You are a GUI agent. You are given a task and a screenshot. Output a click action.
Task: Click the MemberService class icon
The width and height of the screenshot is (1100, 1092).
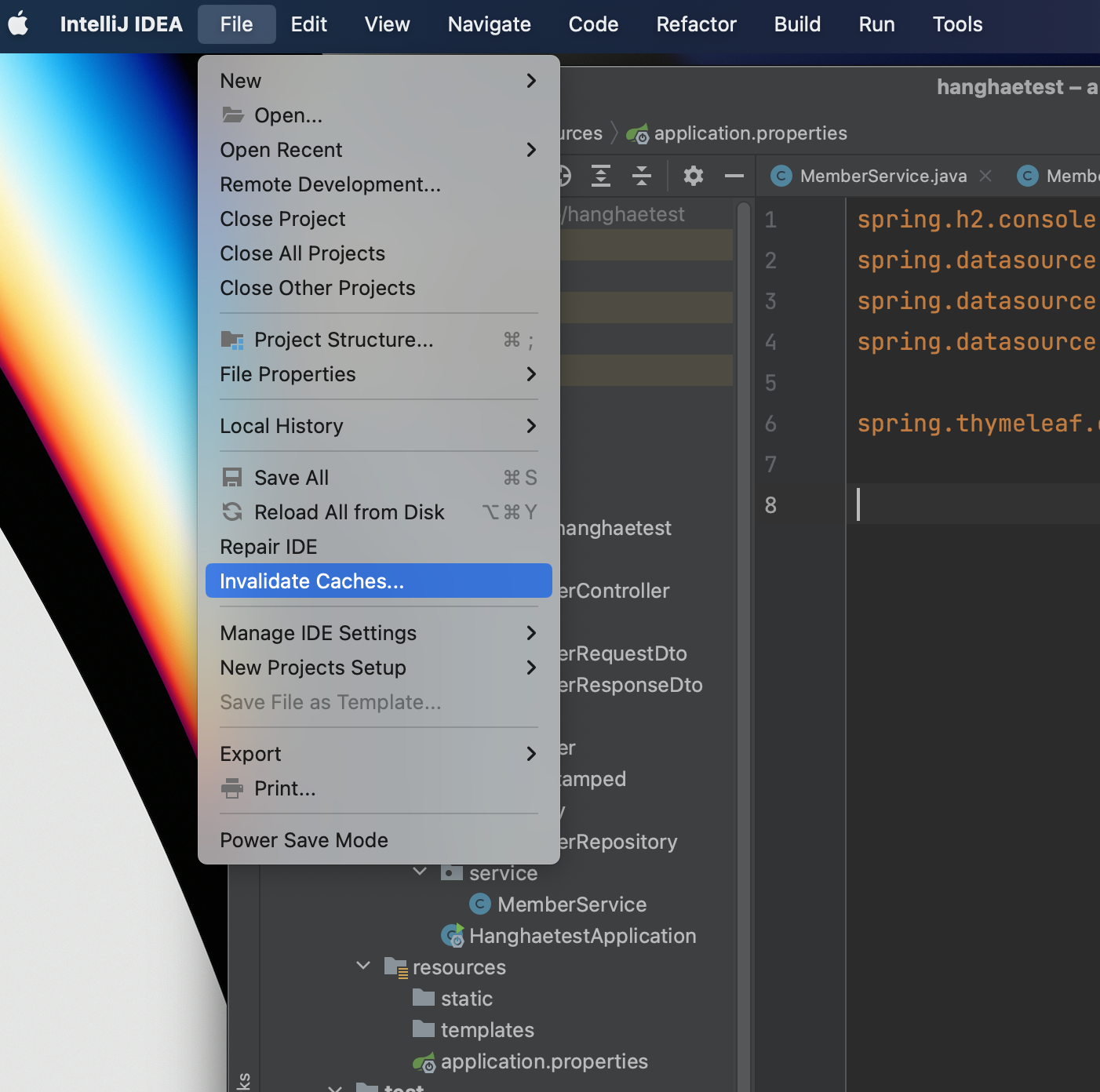tap(480, 904)
